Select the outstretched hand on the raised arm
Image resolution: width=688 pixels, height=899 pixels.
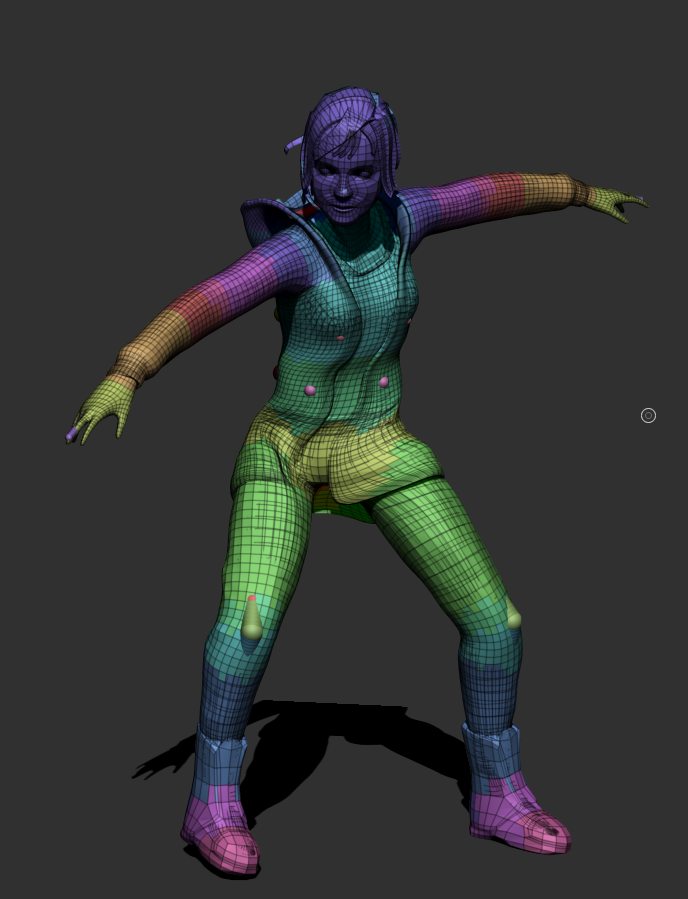click(x=617, y=202)
